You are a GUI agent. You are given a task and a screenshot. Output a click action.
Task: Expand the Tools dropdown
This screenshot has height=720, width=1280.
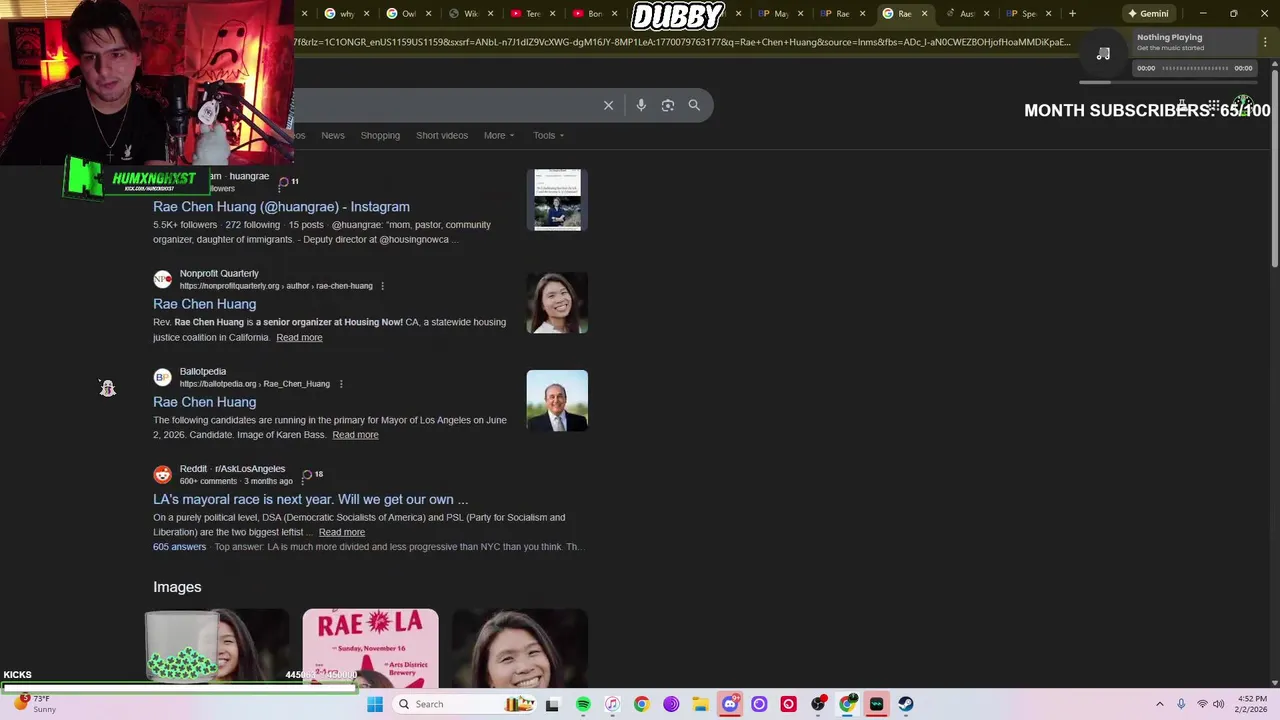548,136
